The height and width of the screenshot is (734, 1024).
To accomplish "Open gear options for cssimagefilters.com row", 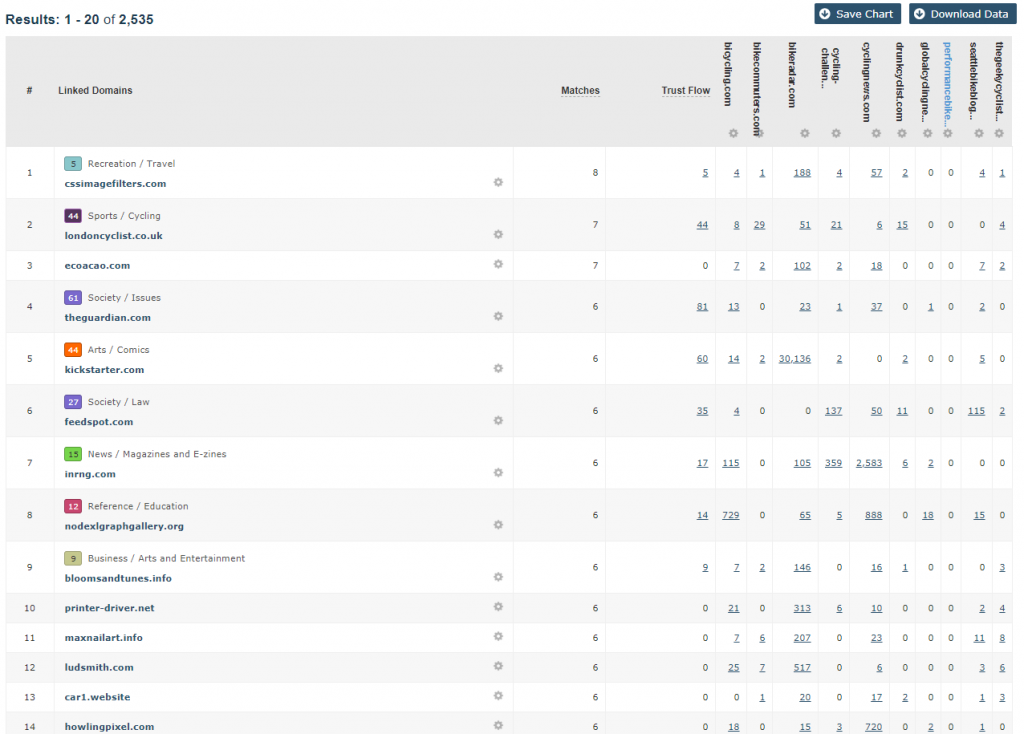I will [x=498, y=182].
